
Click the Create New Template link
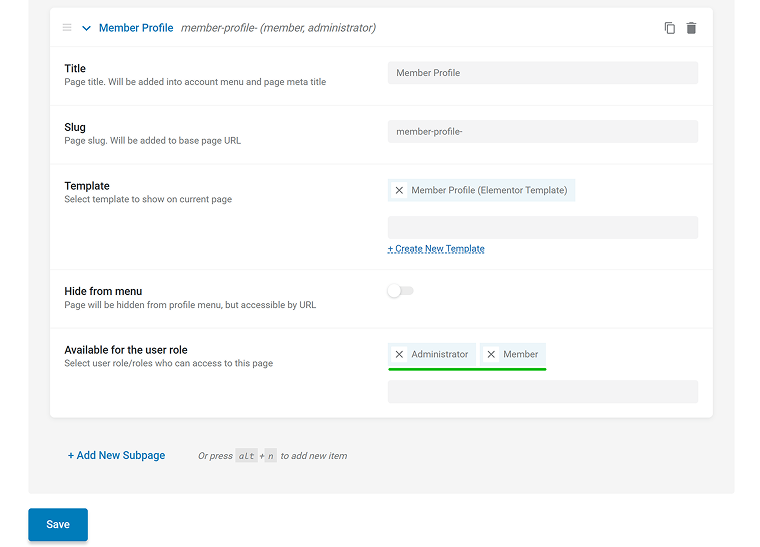click(x=436, y=249)
